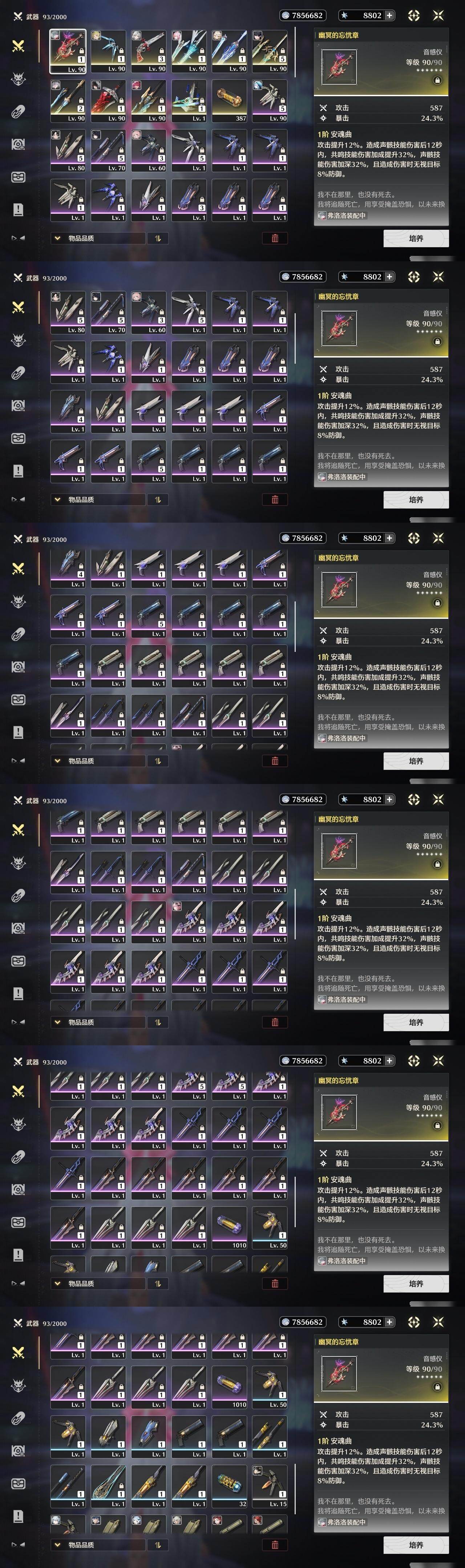
Task: Expand the 物品品质 sort dropdown in the bottommost panel
Action: [98, 1544]
